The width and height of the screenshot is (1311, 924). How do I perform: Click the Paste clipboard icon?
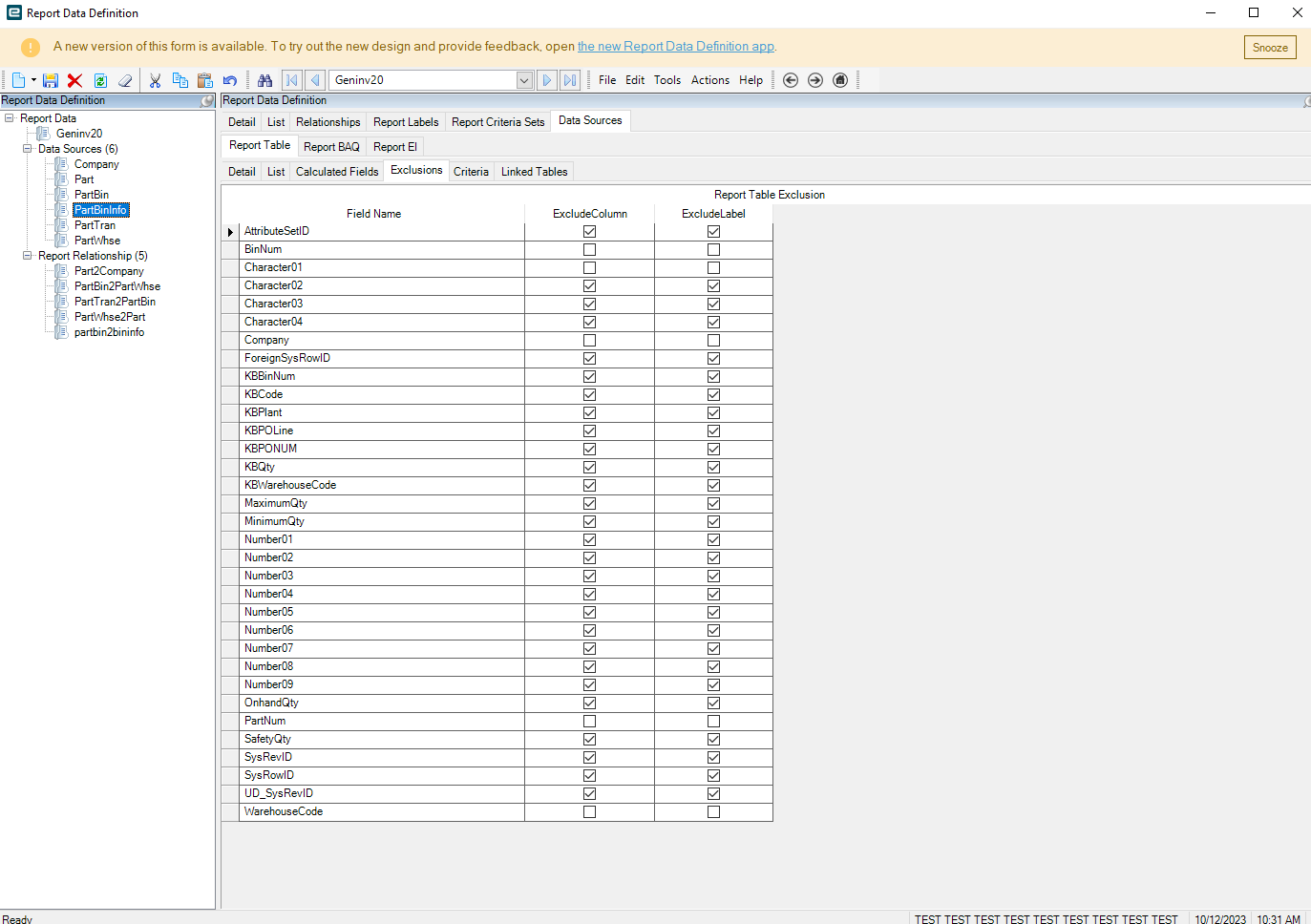(204, 81)
